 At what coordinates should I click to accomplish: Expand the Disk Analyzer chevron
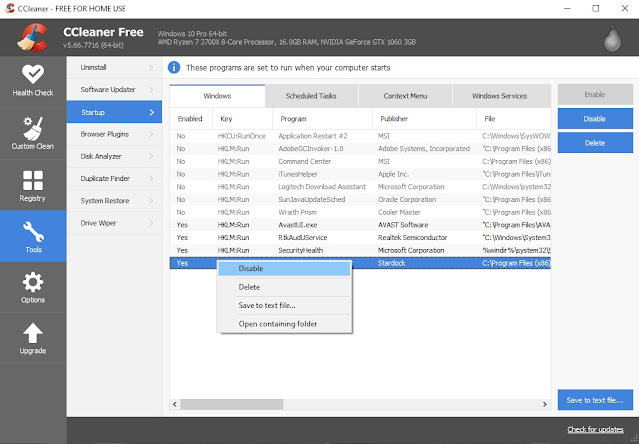point(151,156)
